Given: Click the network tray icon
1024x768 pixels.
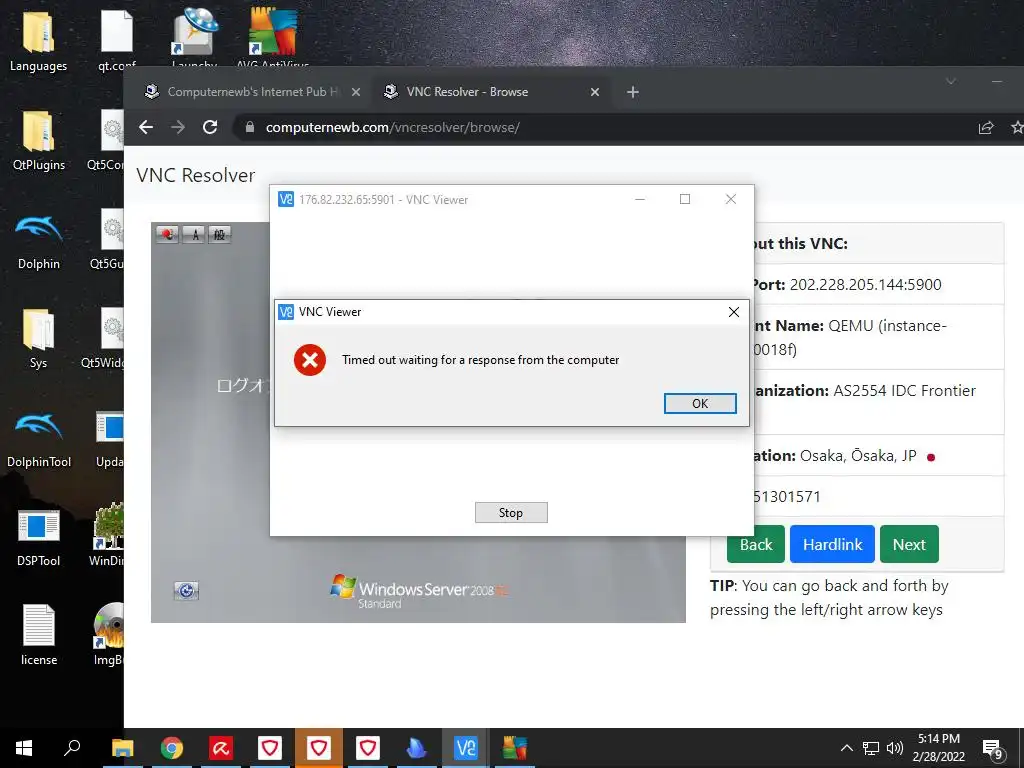Looking at the screenshot, I should (871, 748).
